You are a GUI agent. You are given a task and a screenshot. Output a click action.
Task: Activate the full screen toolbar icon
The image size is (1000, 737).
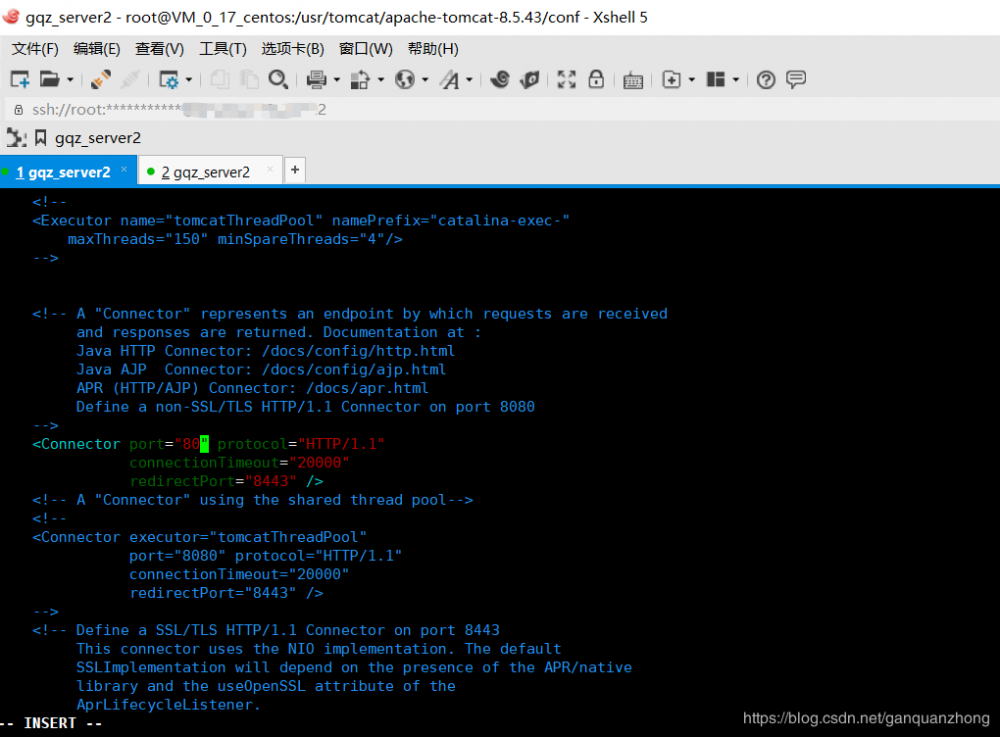click(565, 79)
